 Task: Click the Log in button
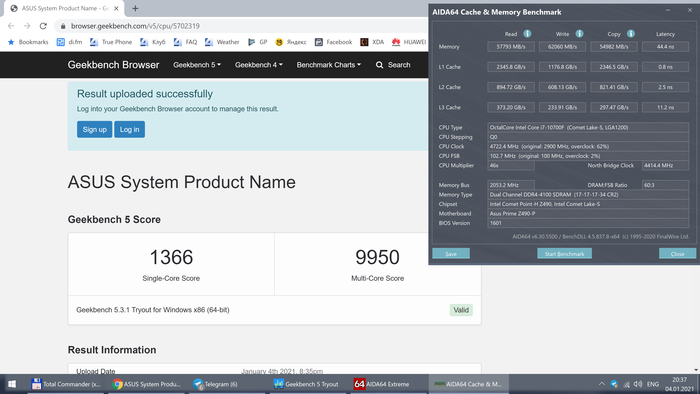tap(129, 129)
